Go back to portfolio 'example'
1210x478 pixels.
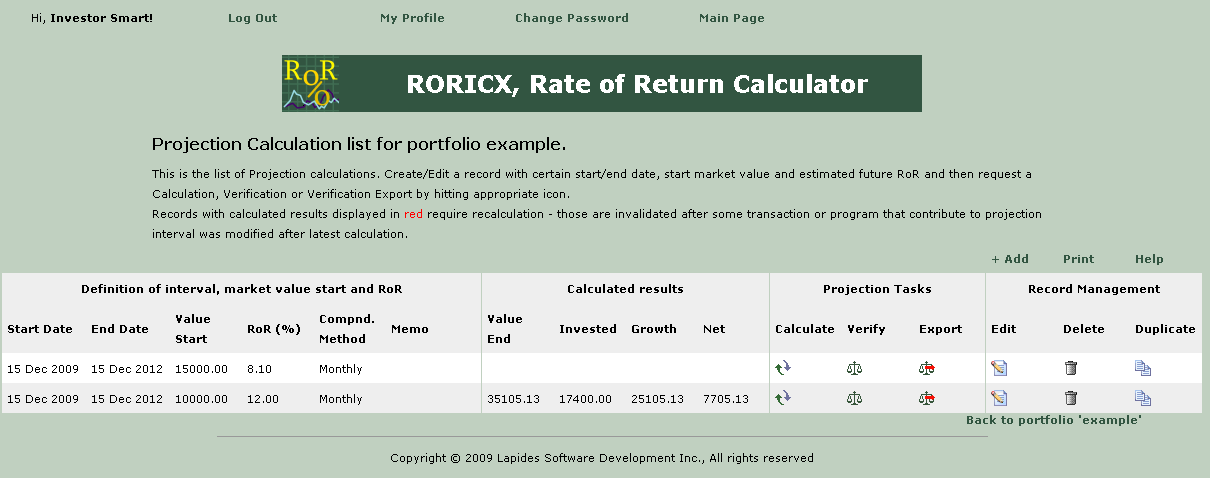(x=1054, y=420)
